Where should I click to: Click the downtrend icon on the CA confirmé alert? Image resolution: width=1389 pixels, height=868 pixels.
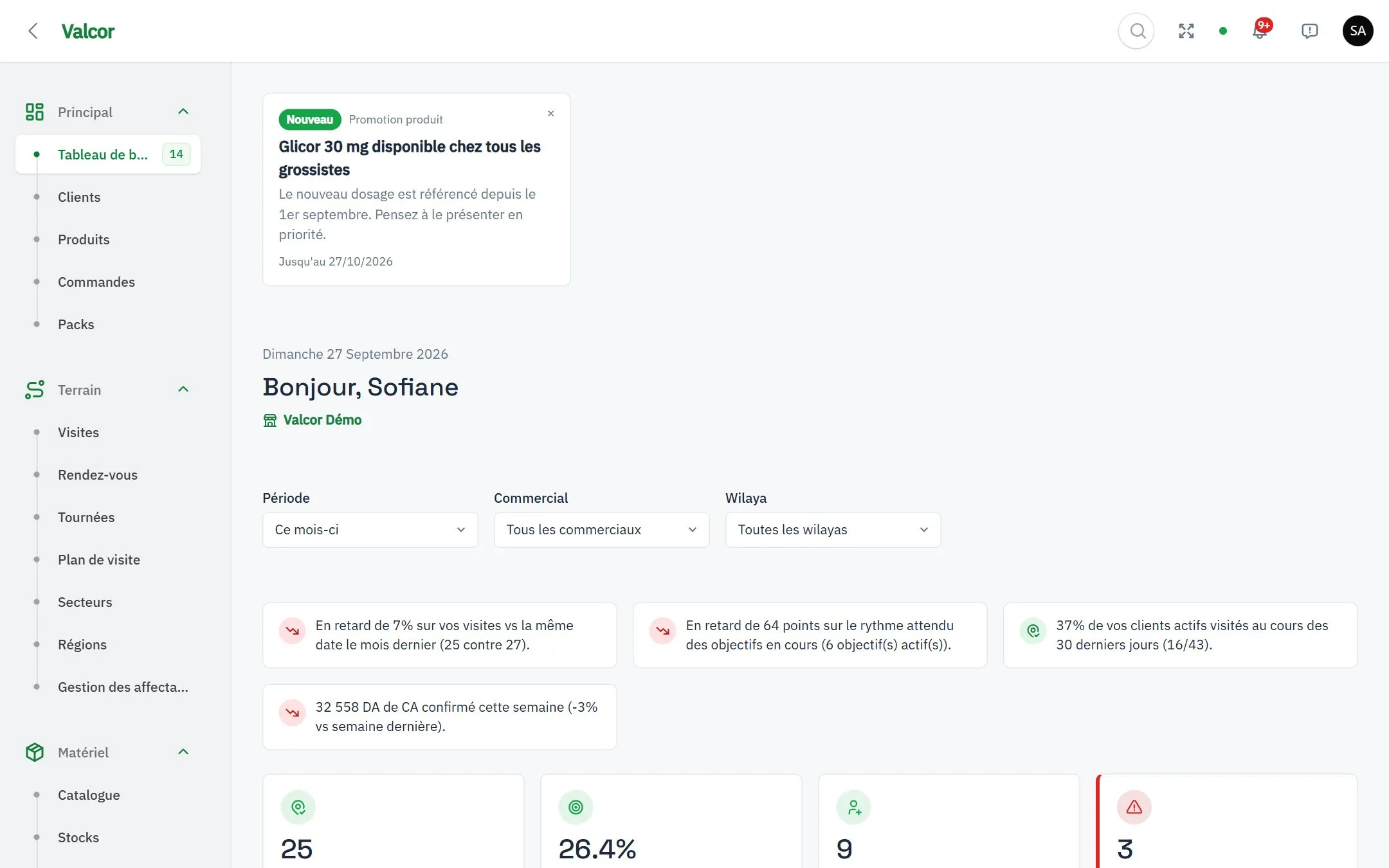(x=293, y=712)
